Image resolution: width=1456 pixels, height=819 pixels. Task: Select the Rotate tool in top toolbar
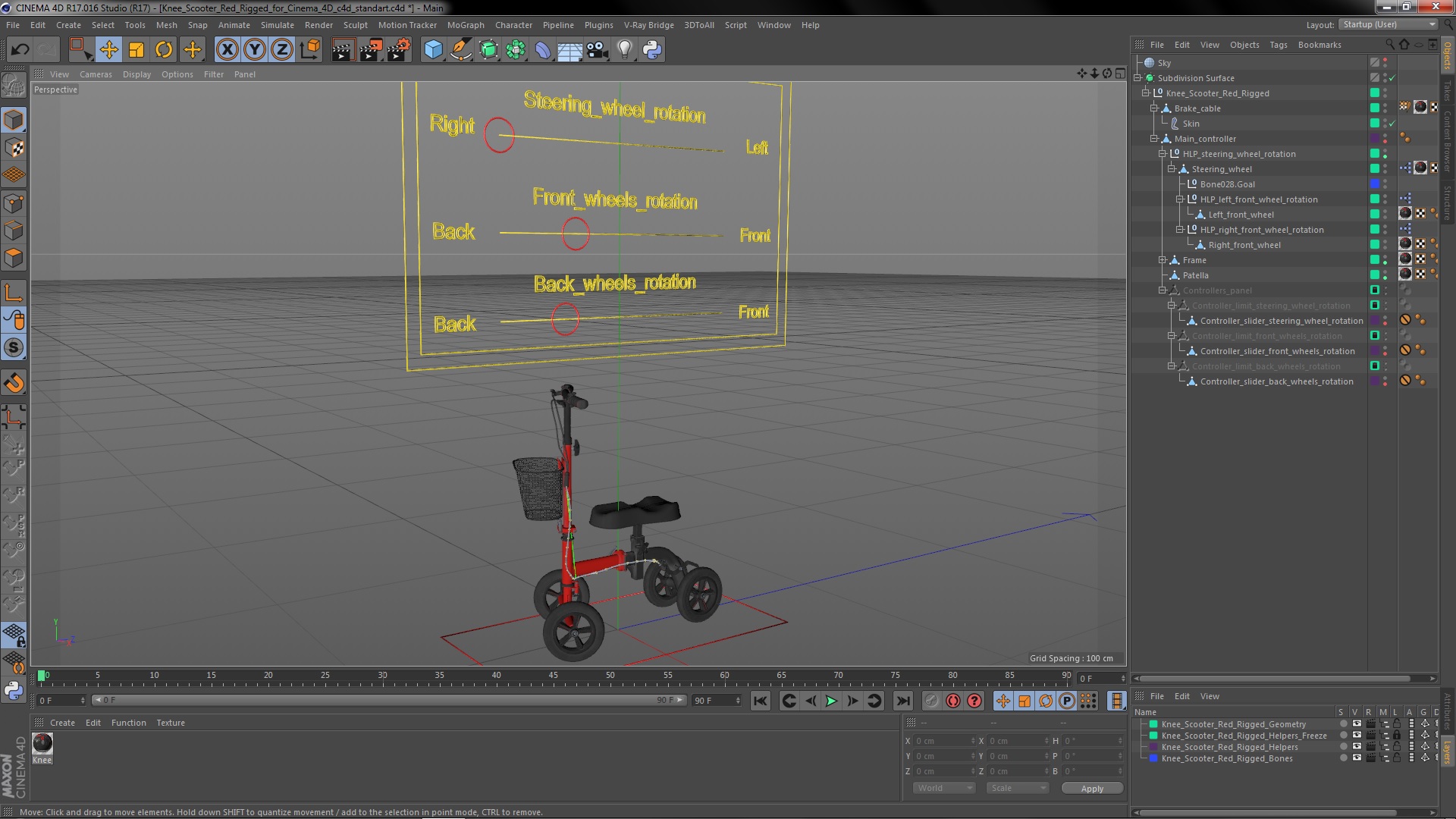point(164,50)
